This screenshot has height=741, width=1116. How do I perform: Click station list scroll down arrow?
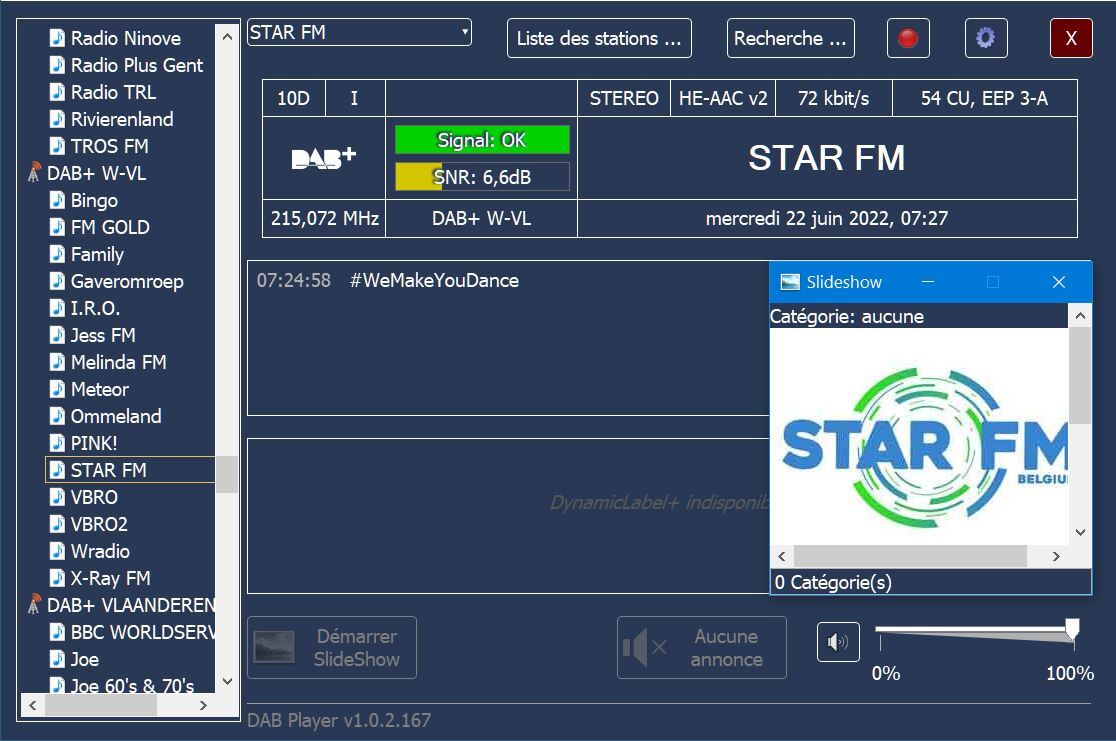(x=227, y=681)
